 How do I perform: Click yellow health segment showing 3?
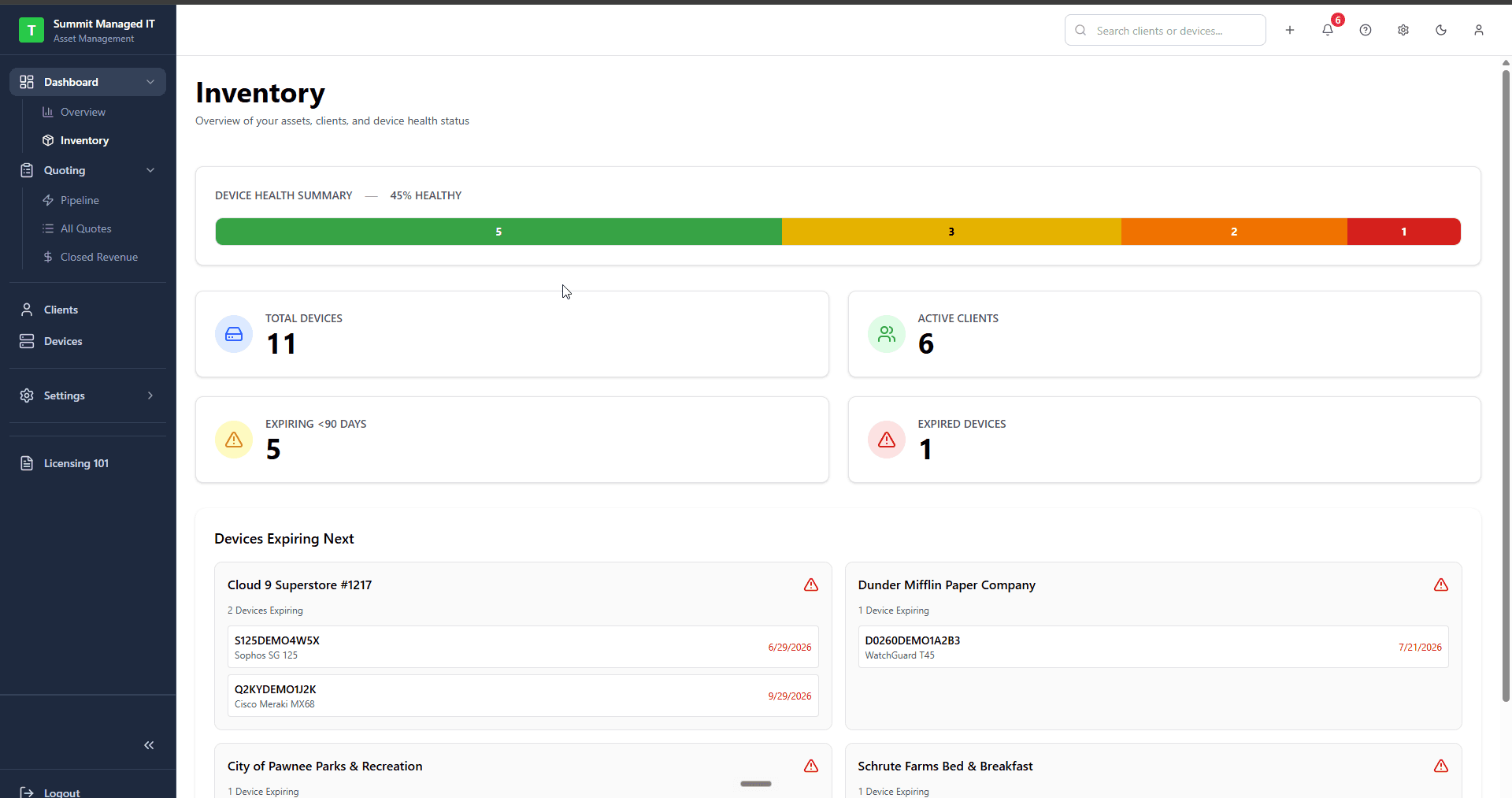click(x=951, y=232)
